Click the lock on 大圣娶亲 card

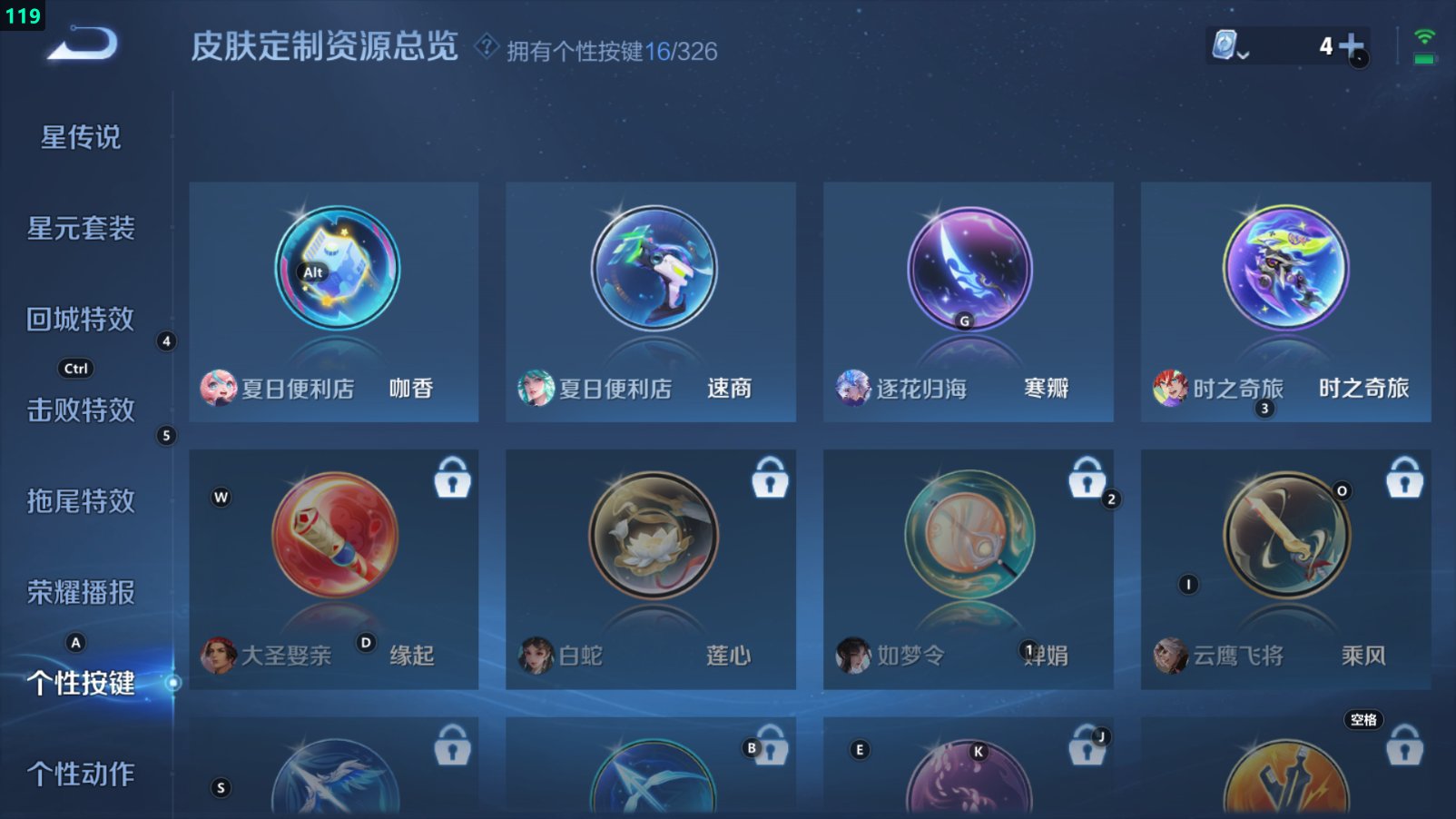pyautogui.click(x=452, y=477)
